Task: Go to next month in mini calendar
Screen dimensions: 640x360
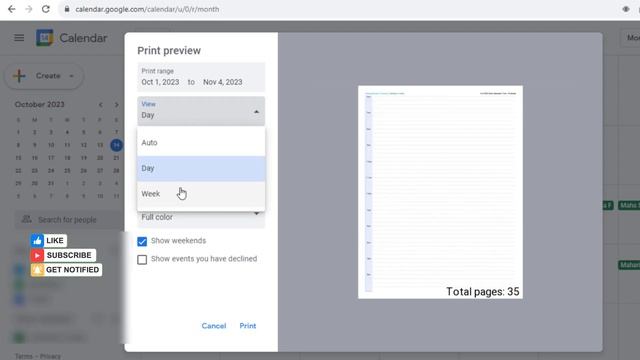Action: 116,105
